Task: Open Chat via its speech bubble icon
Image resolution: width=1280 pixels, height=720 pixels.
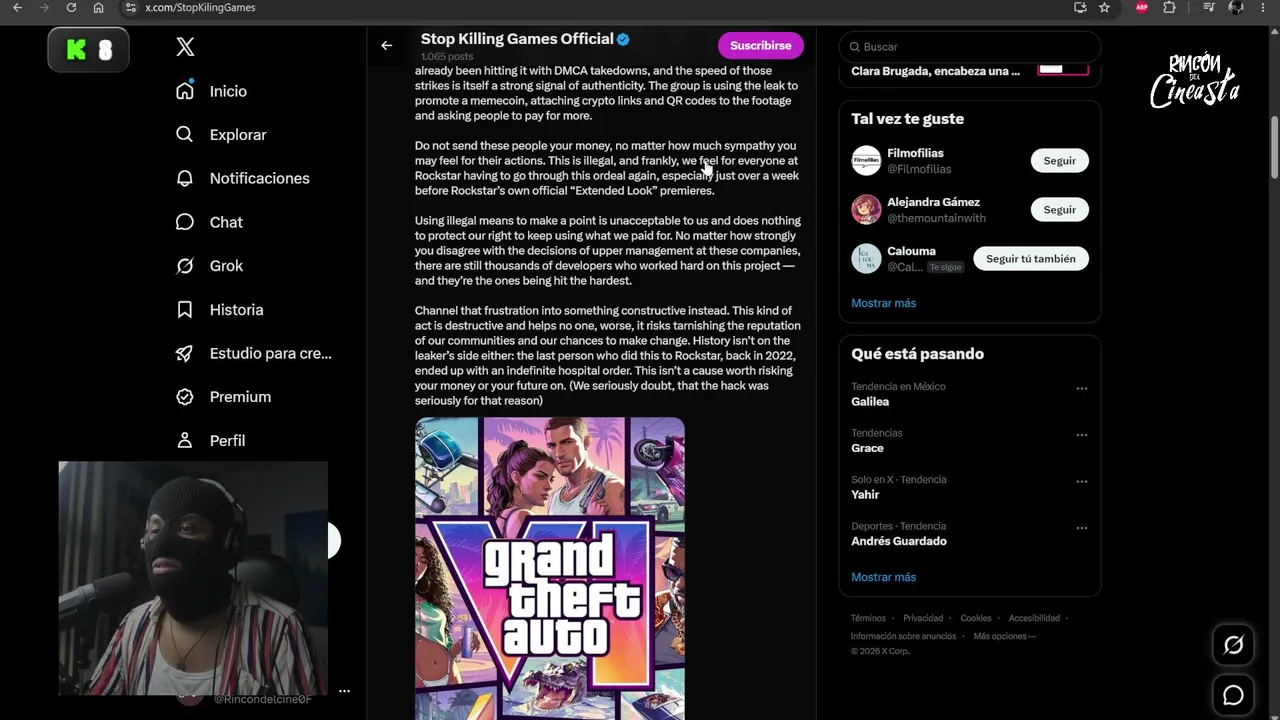Action: (185, 222)
